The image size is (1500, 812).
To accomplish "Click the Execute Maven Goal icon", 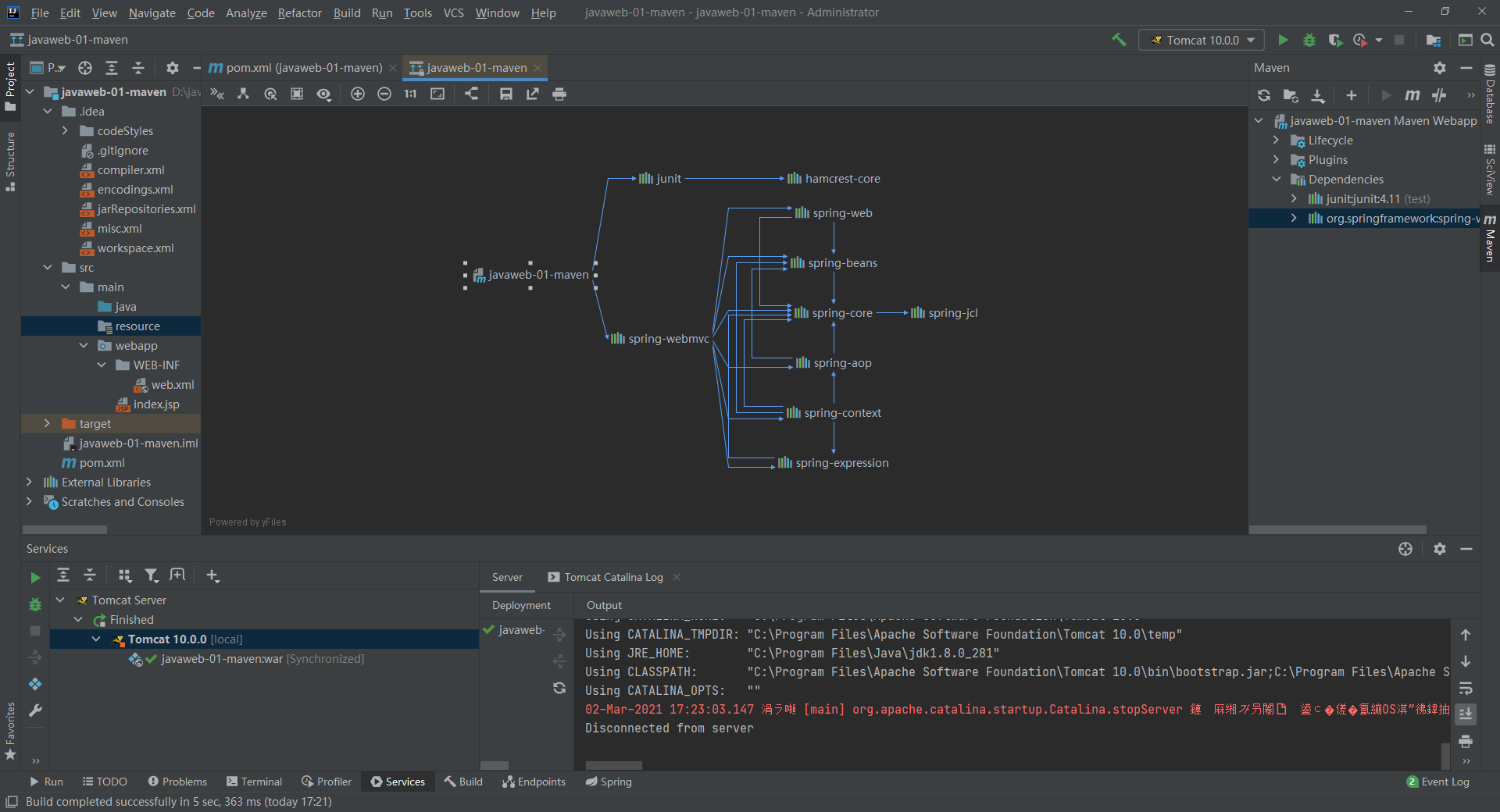I will point(1412,95).
